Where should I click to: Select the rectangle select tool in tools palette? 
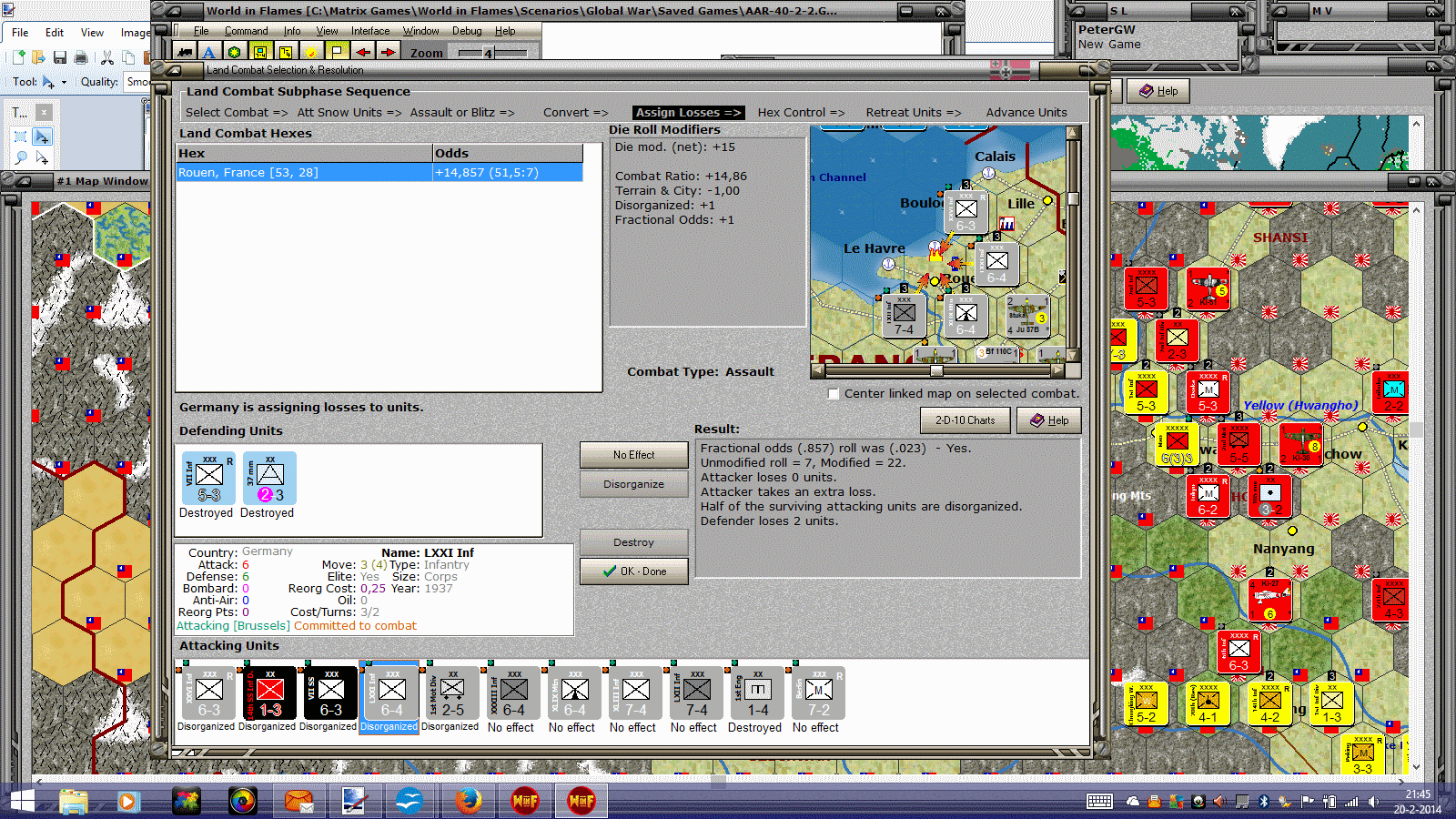(x=20, y=136)
